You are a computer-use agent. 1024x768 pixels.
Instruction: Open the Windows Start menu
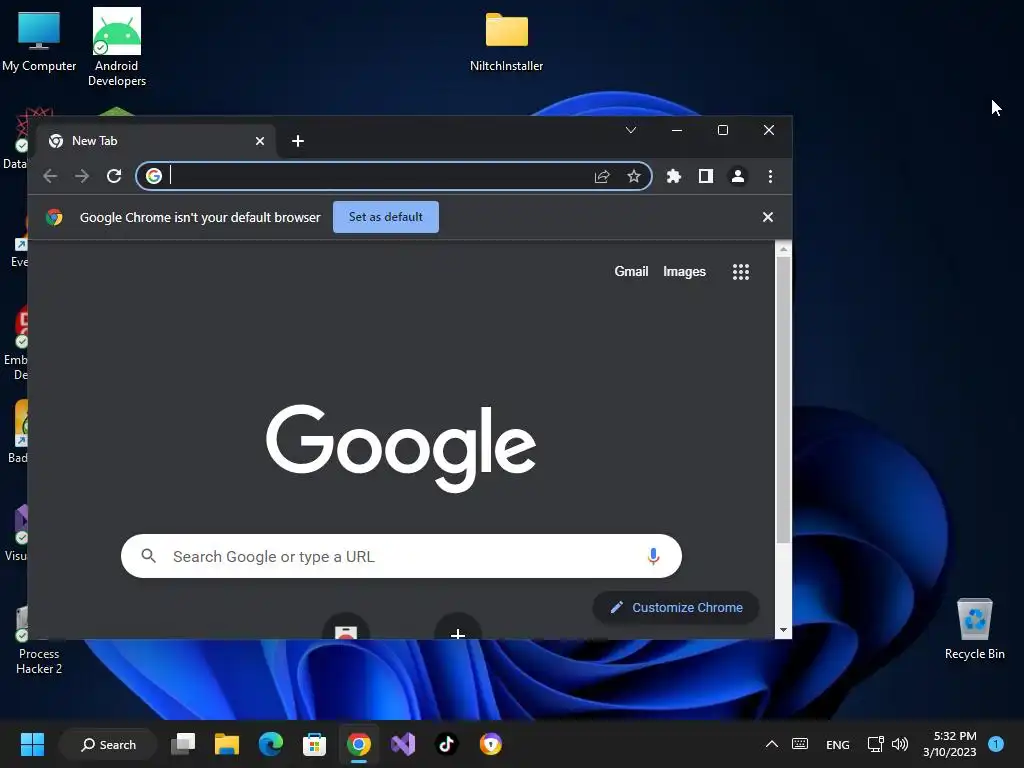click(x=32, y=744)
